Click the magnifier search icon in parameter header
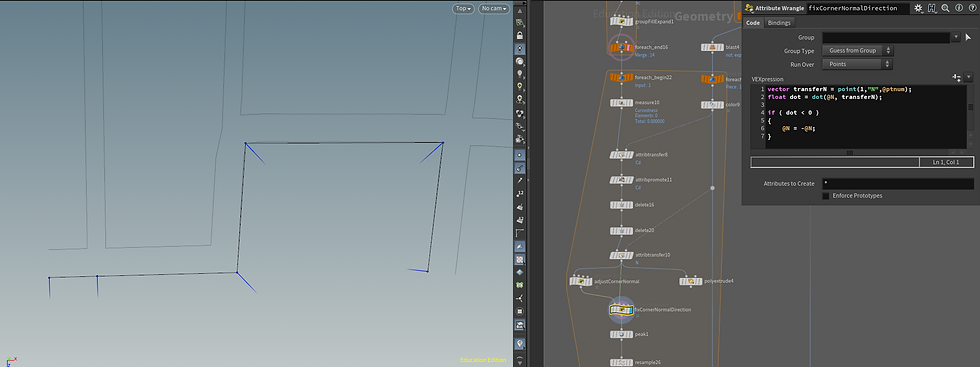Screen dimensions: 980x367 click(946, 8)
